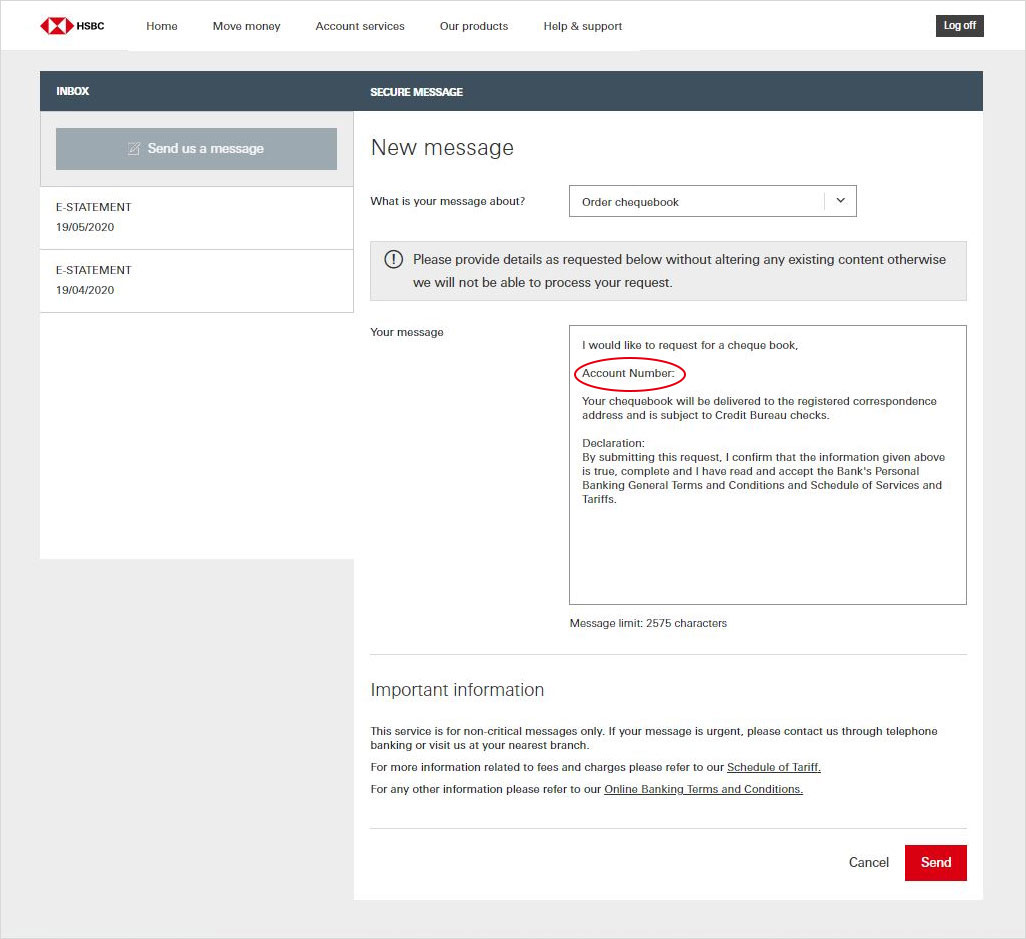Open the E-STATEMENT dated 19/04/2020
The image size is (1026, 939).
(196, 281)
